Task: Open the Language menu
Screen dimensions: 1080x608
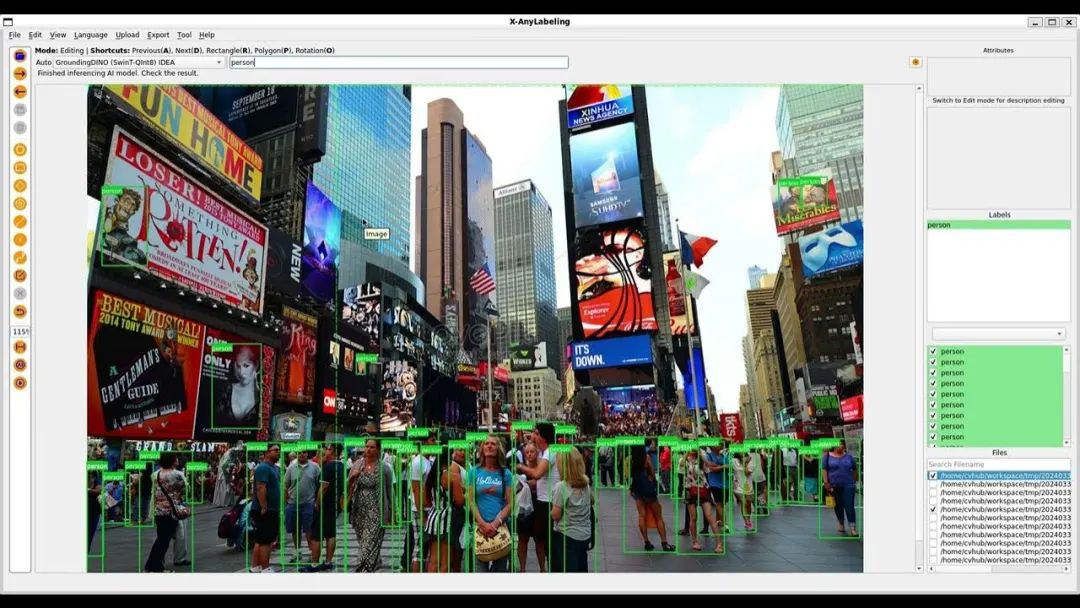Action: point(90,35)
